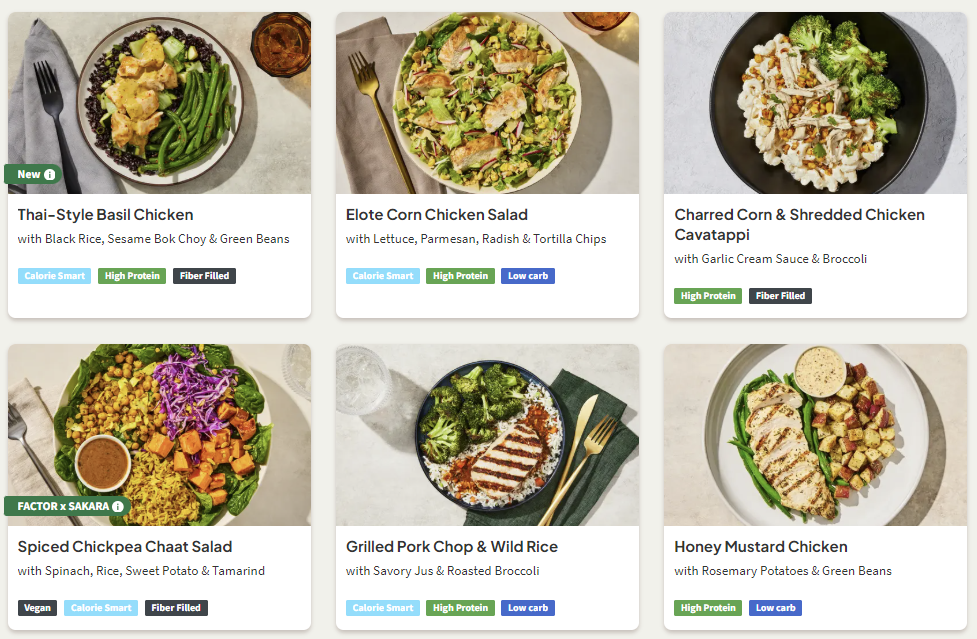
Task: Select the Charred Corn Cavatappi meal photo
Action: (x=815, y=102)
